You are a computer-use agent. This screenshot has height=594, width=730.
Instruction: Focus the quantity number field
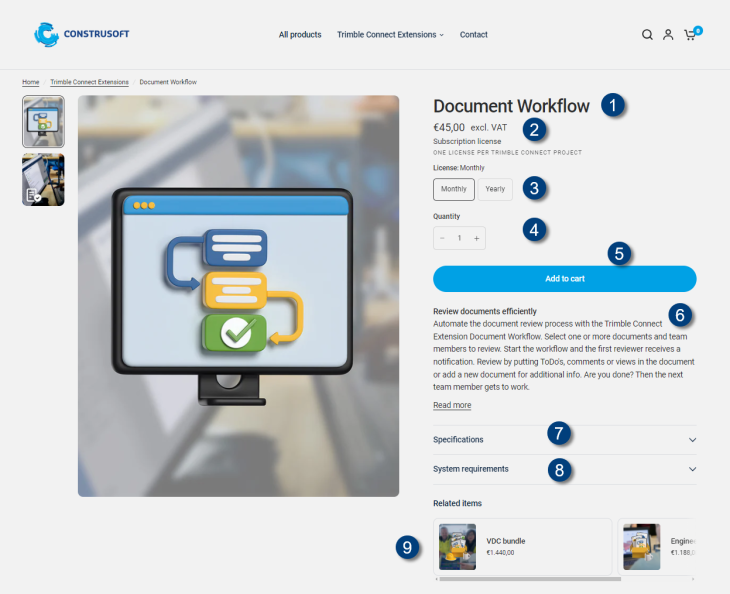pyautogui.click(x=459, y=238)
